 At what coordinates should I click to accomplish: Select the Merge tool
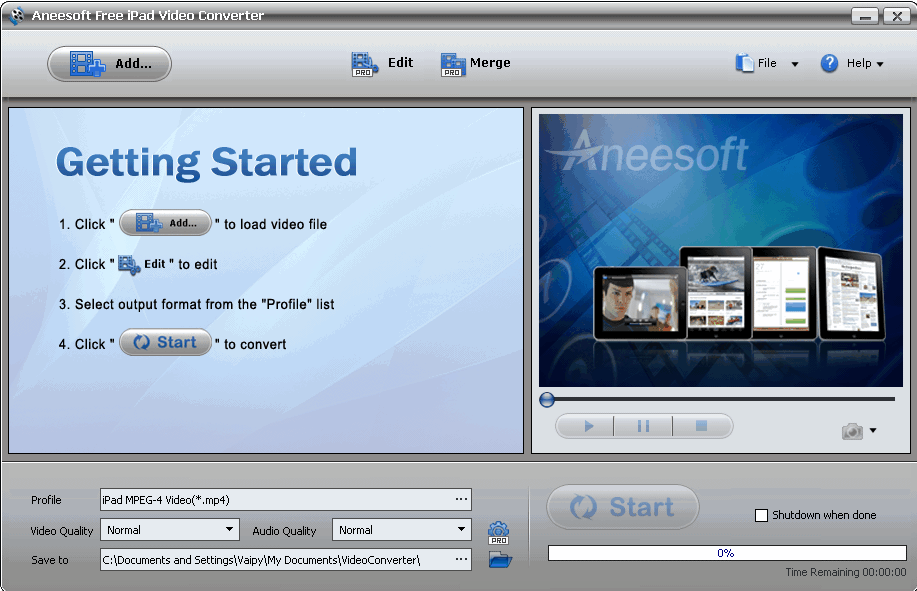(475, 62)
